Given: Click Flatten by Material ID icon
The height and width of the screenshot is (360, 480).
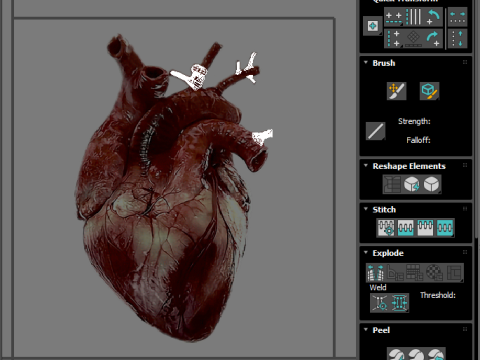Looking at the screenshot, I should pyautogui.click(x=434, y=273).
